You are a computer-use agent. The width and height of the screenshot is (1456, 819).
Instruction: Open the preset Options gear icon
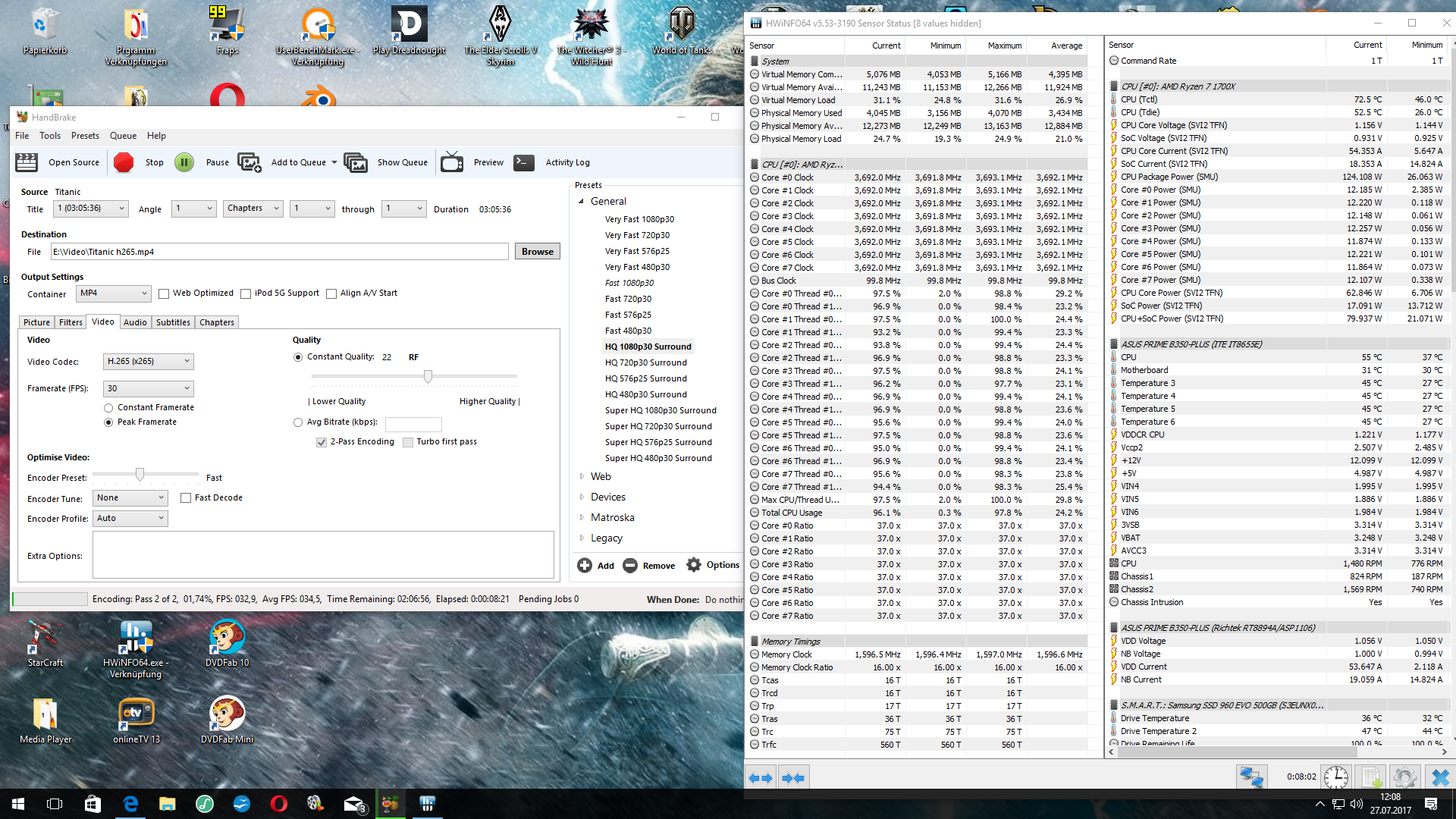(694, 565)
